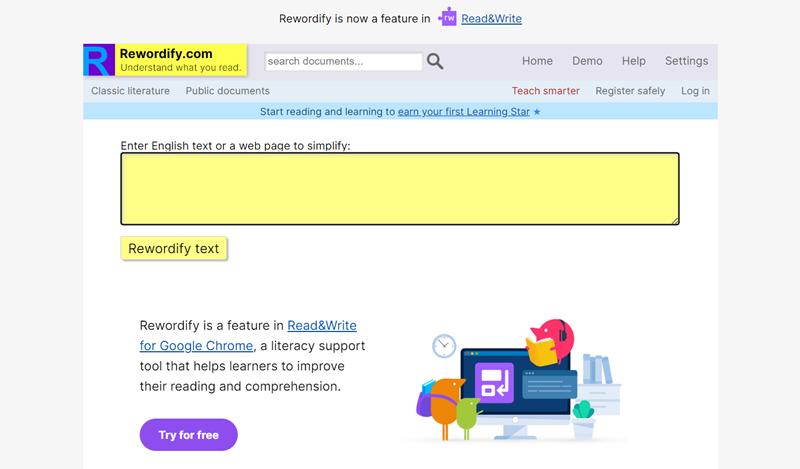Screen dimensions: 800x469
Task: Click the Teach smarter link
Action: click(545, 91)
